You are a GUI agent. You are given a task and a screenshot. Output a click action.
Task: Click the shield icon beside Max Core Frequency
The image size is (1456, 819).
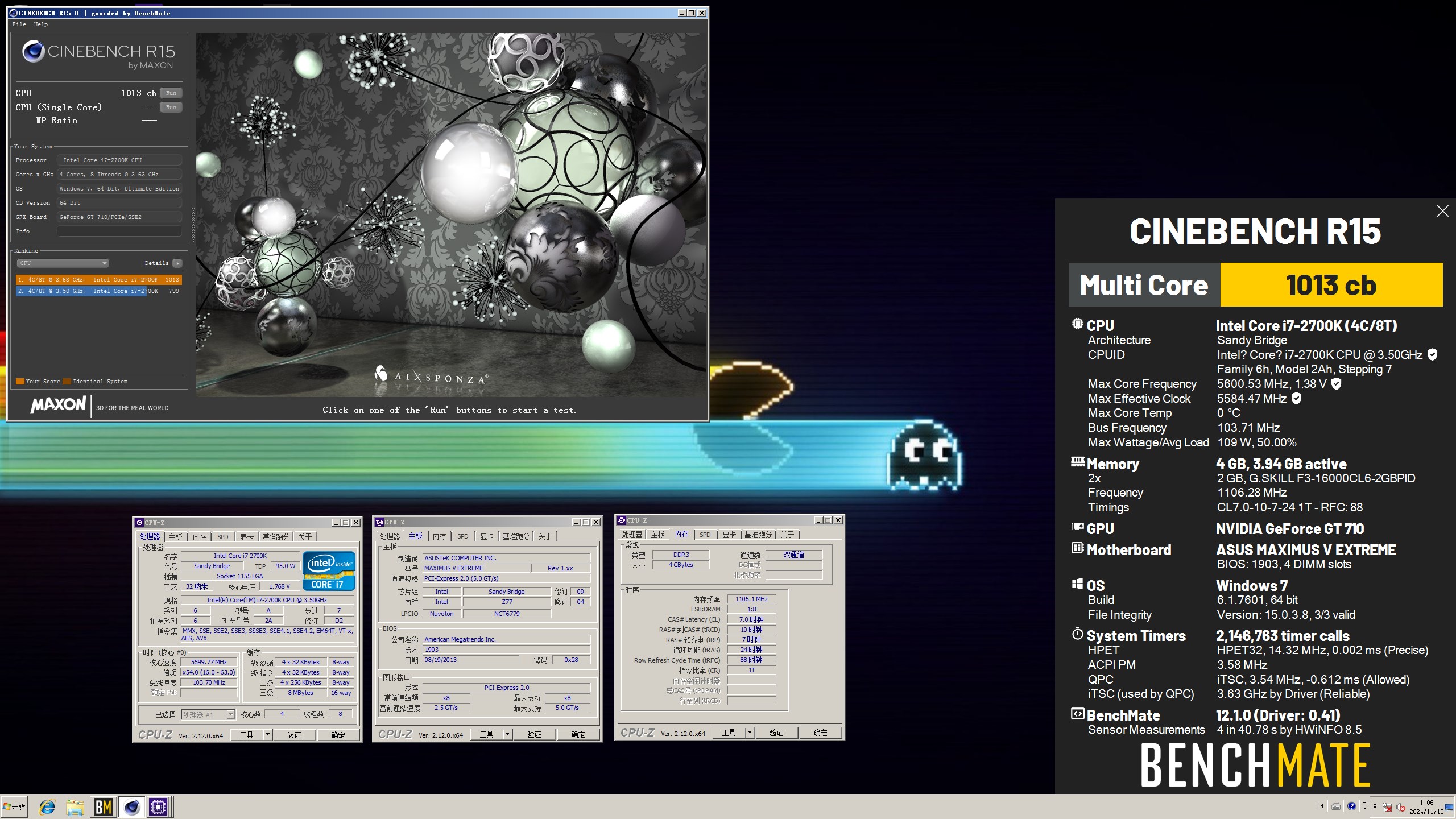1337,384
